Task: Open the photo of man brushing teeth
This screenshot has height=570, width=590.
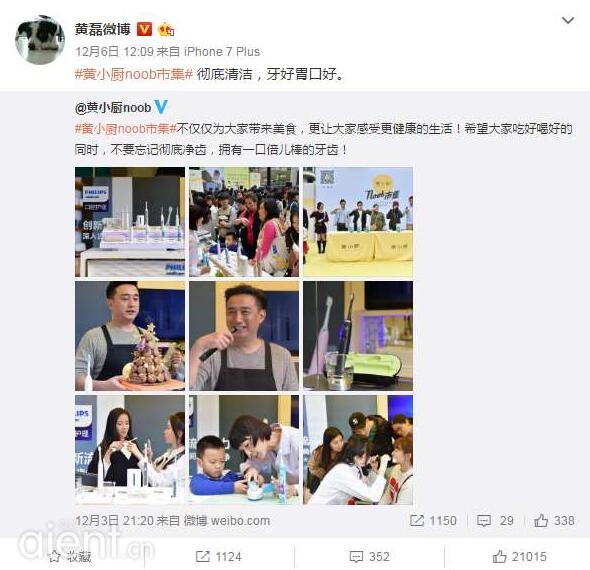Action: [x=244, y=336]
